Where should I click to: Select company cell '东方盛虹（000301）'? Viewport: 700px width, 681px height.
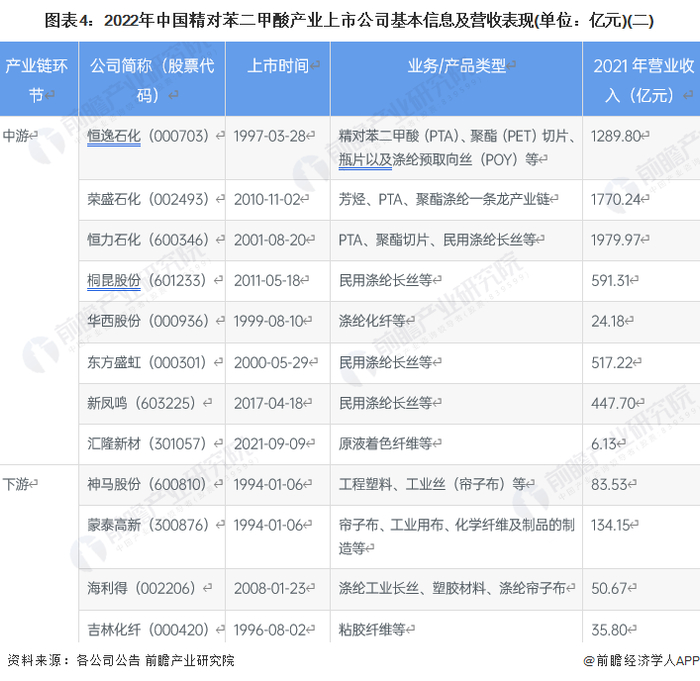(x=152, y=363)
